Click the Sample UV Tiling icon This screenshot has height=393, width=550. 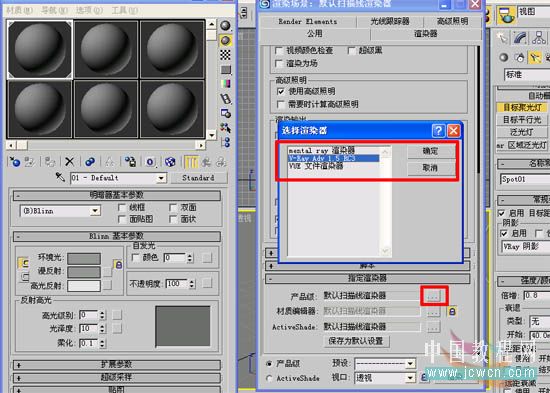[225, 69]
